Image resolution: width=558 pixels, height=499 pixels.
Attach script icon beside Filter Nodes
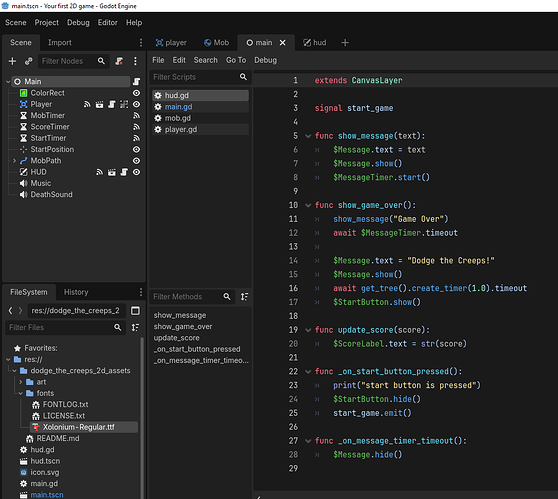(x=119, y=61)
